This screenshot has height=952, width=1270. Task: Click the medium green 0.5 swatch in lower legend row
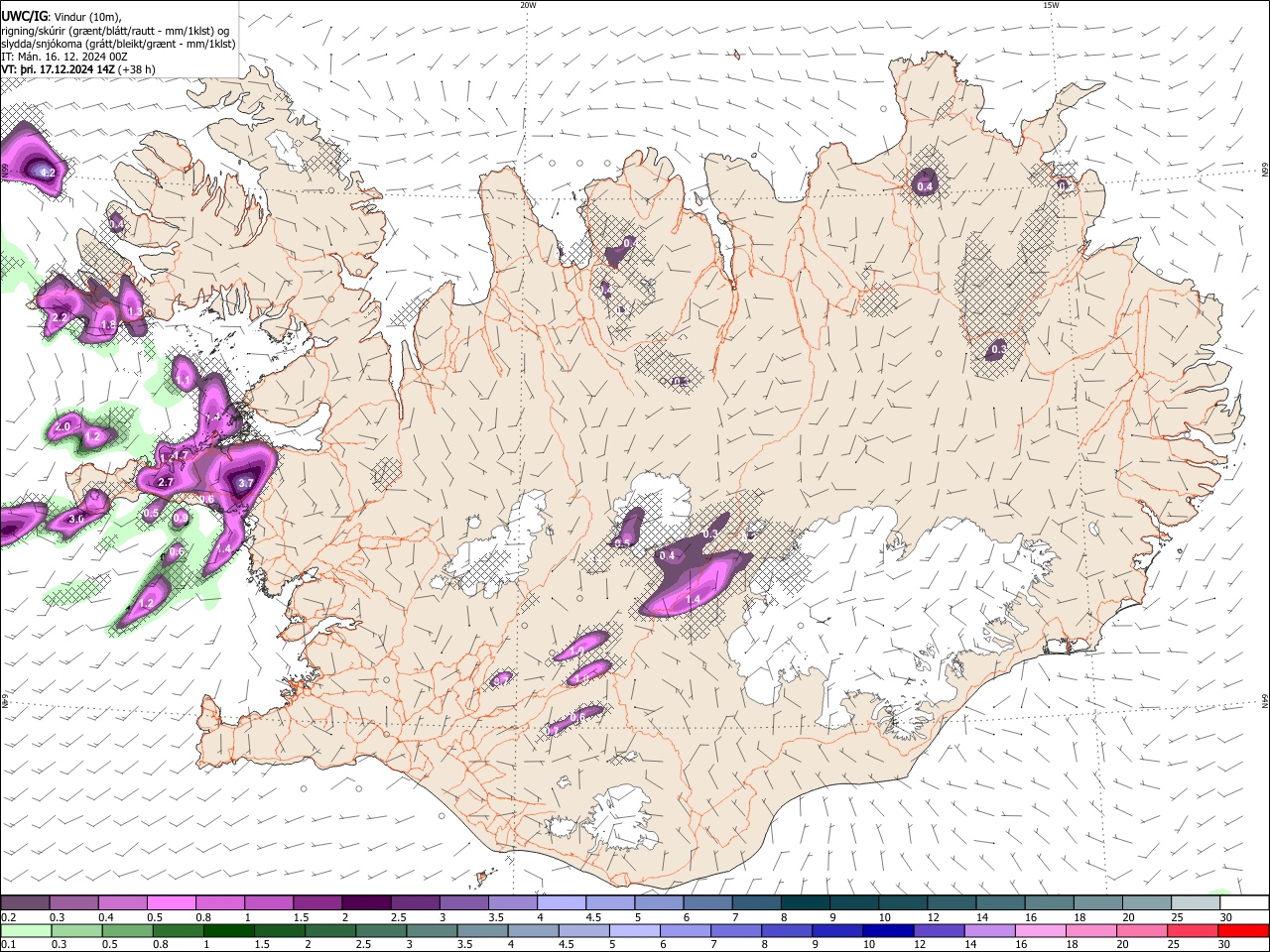[127, 930]
